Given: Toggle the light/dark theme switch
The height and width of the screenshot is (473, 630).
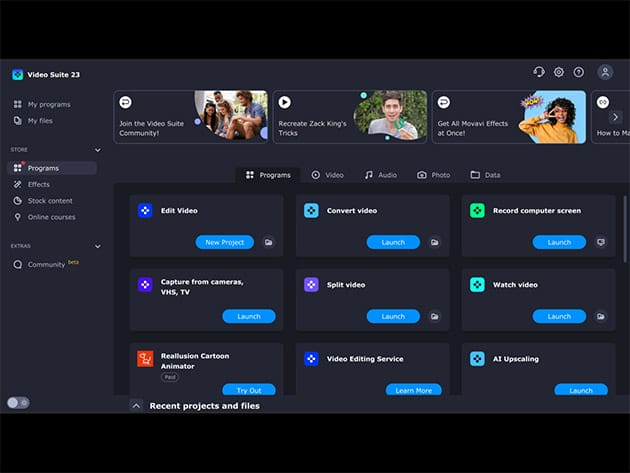Looking at the screenshot, I should point(18,402).
